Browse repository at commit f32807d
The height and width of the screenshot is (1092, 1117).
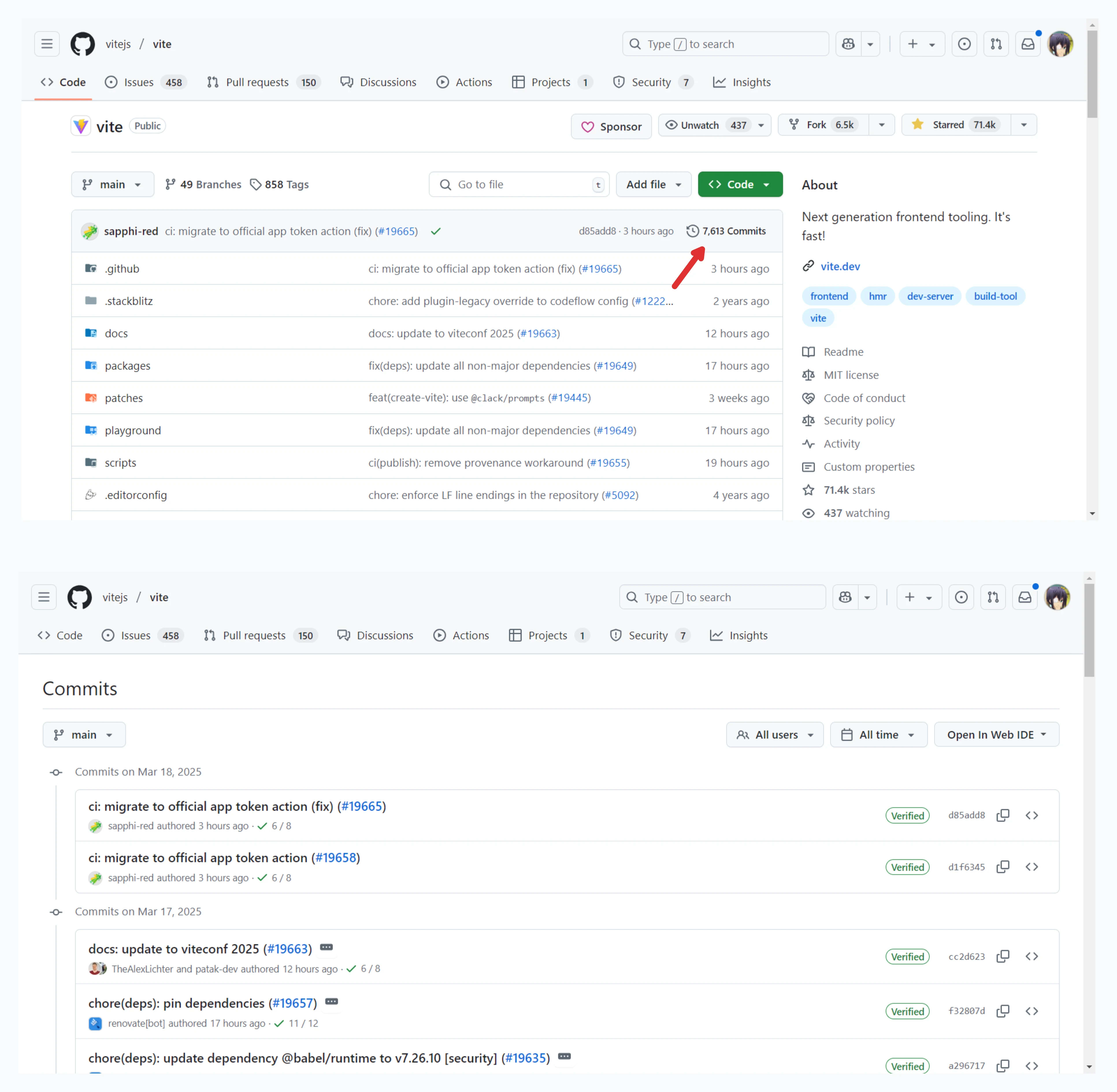coord(1031,1011)
